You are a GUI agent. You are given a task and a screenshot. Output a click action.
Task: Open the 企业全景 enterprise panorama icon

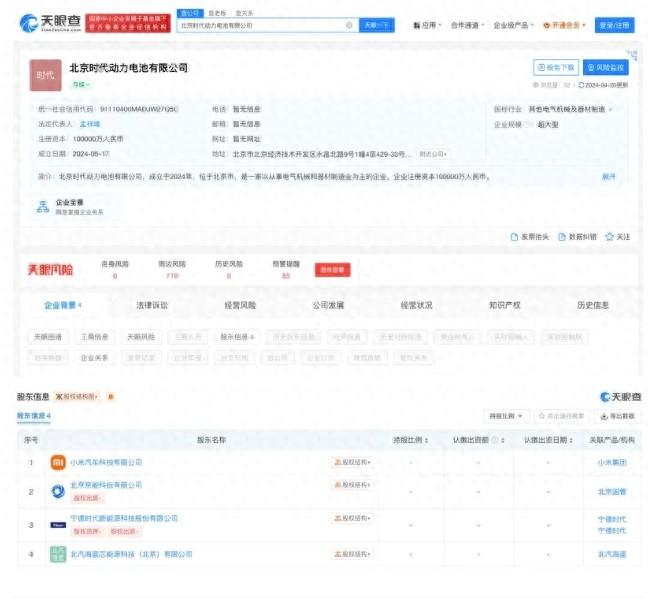(x=43, y=207)
